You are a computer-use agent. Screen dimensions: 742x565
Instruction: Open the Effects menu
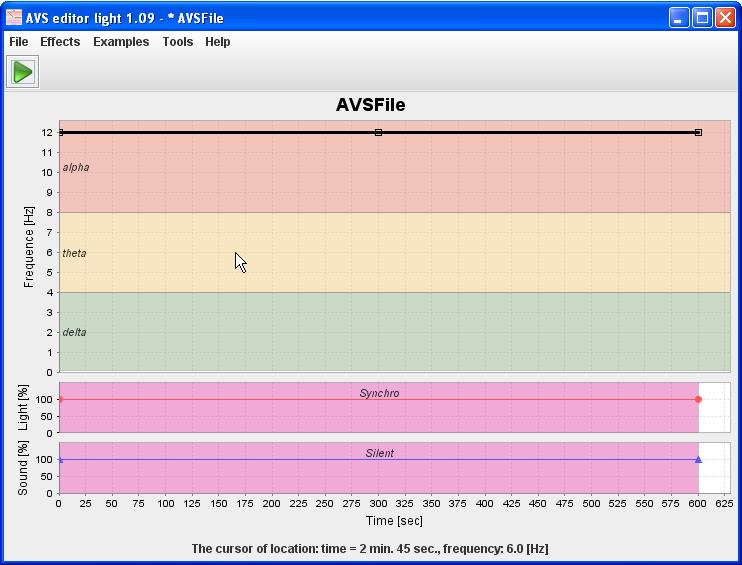(x=60, y=42)
